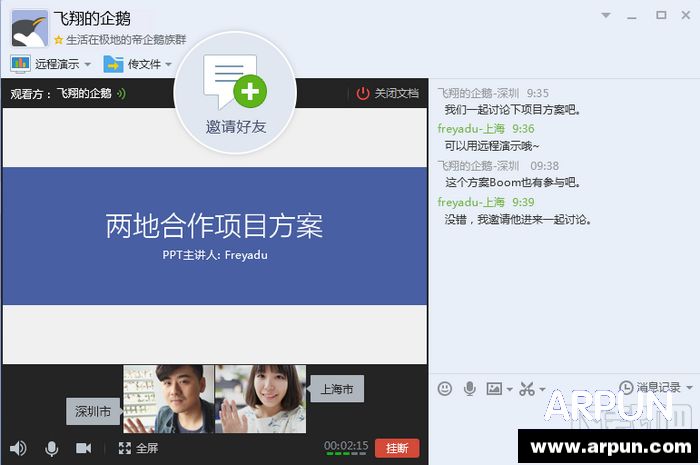Click the screenshot scissors icon
700x465 pixels.
point(527,389)
